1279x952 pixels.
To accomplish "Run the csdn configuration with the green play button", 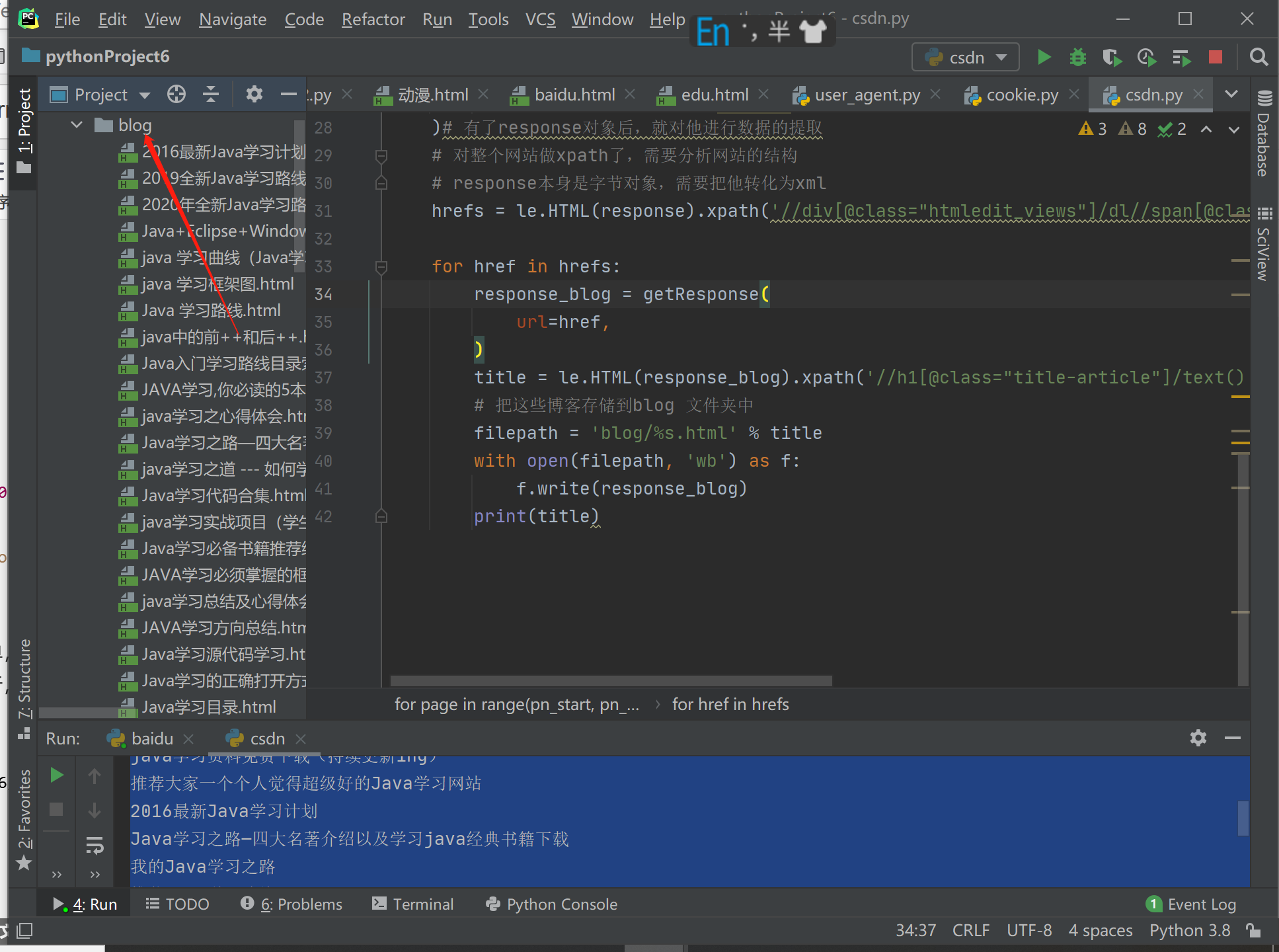I will (x=1044, y=58).
